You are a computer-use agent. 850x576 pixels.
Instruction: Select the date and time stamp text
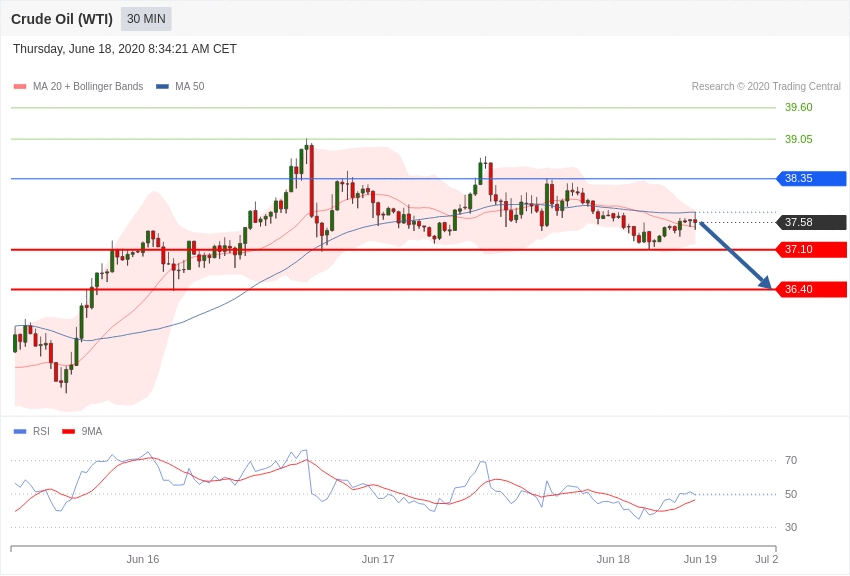pos(125,49)
